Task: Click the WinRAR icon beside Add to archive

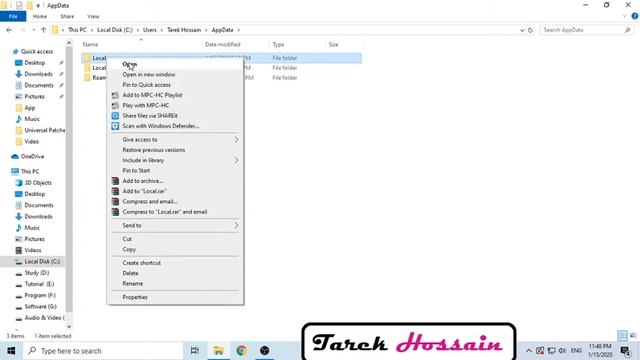Action: click(x=115, y=181)
